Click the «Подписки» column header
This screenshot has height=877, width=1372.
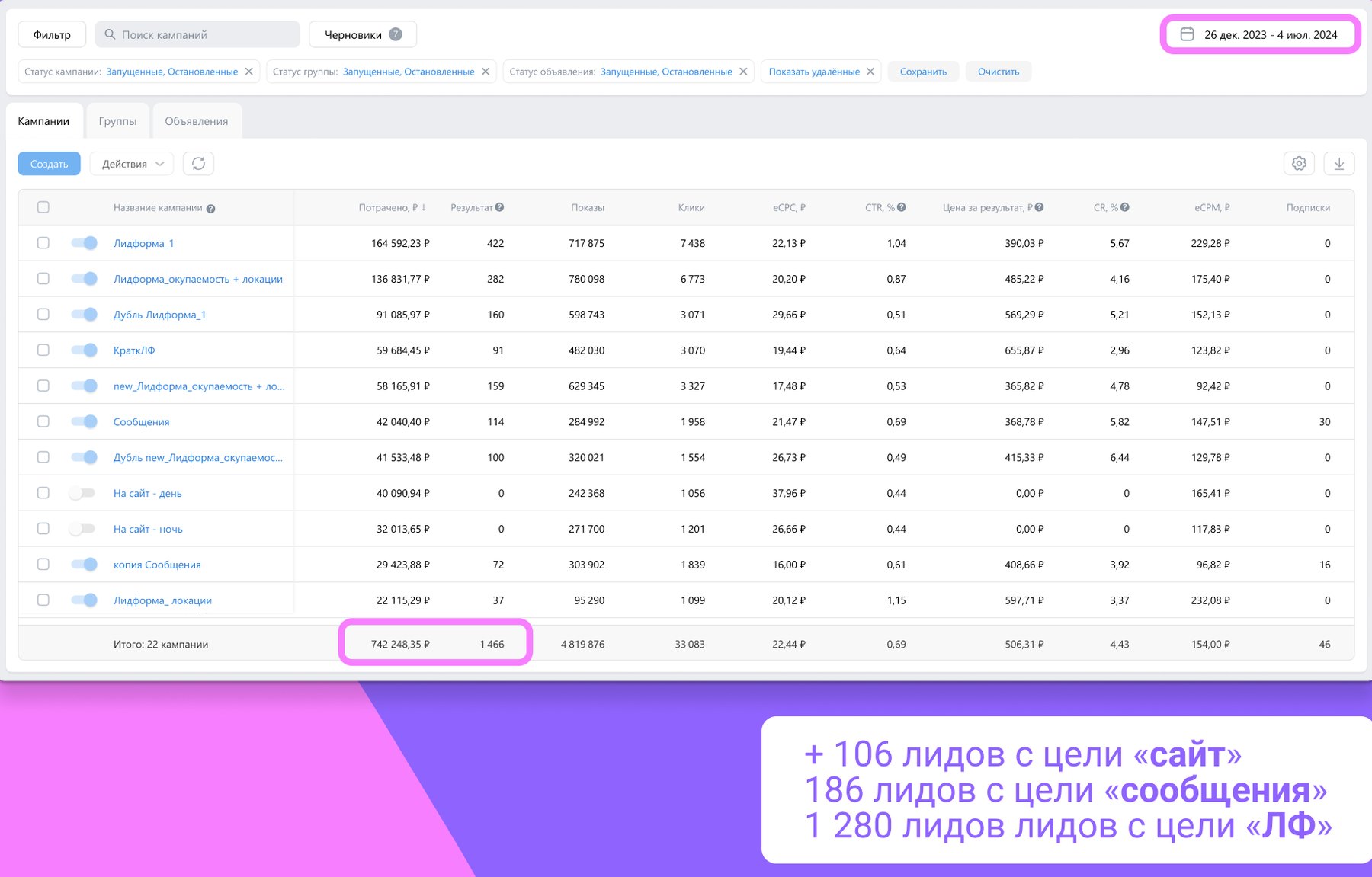pyautogui.click(x=1308, y=207)
